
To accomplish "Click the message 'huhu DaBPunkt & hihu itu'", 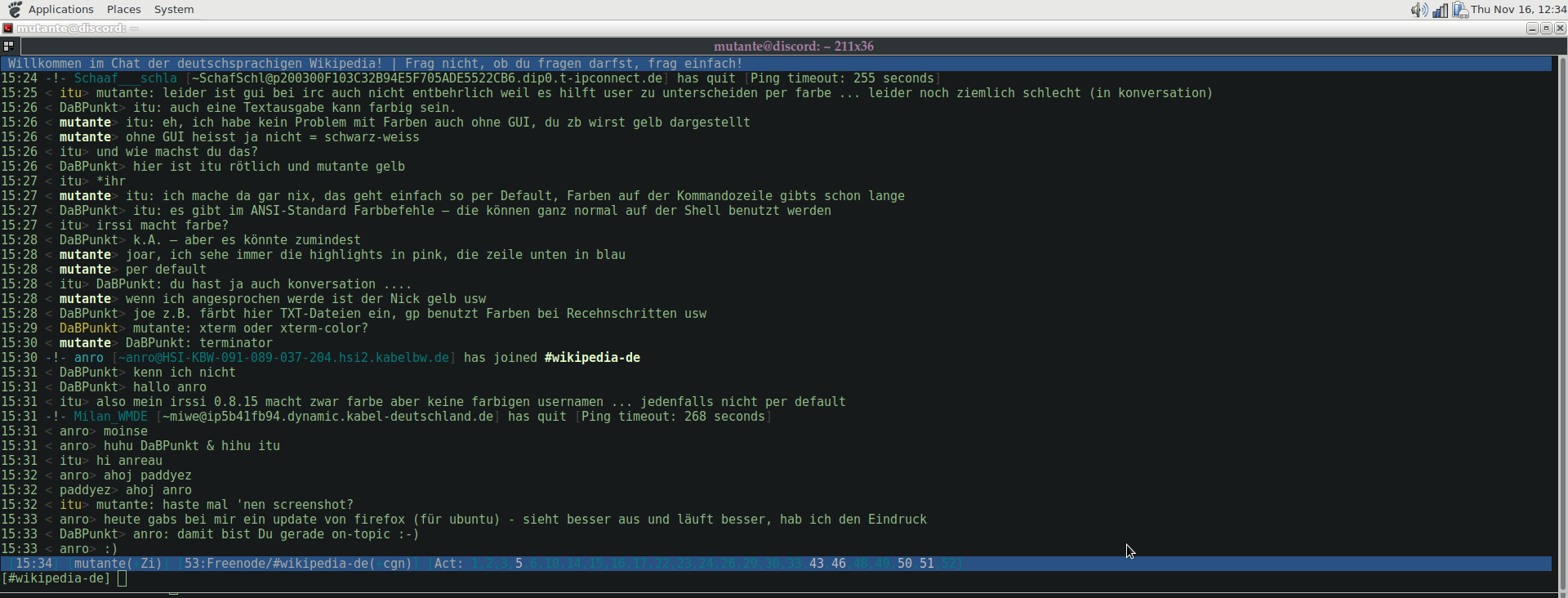I will 192,446.
